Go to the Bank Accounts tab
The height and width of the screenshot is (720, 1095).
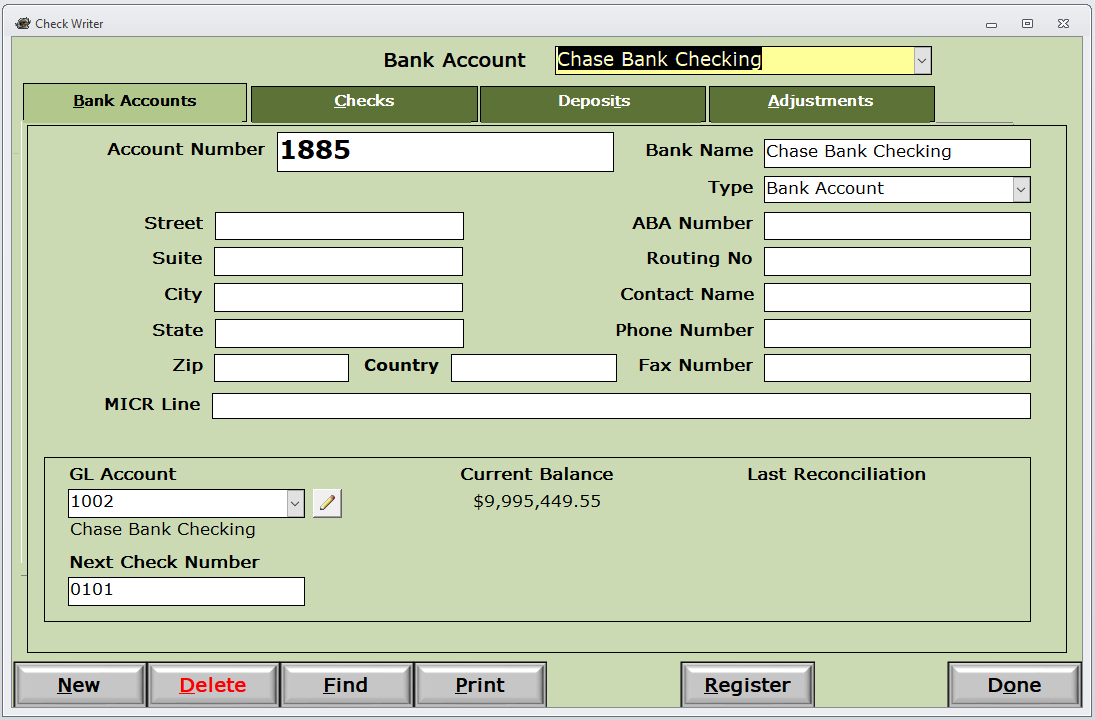pos(135,102)
